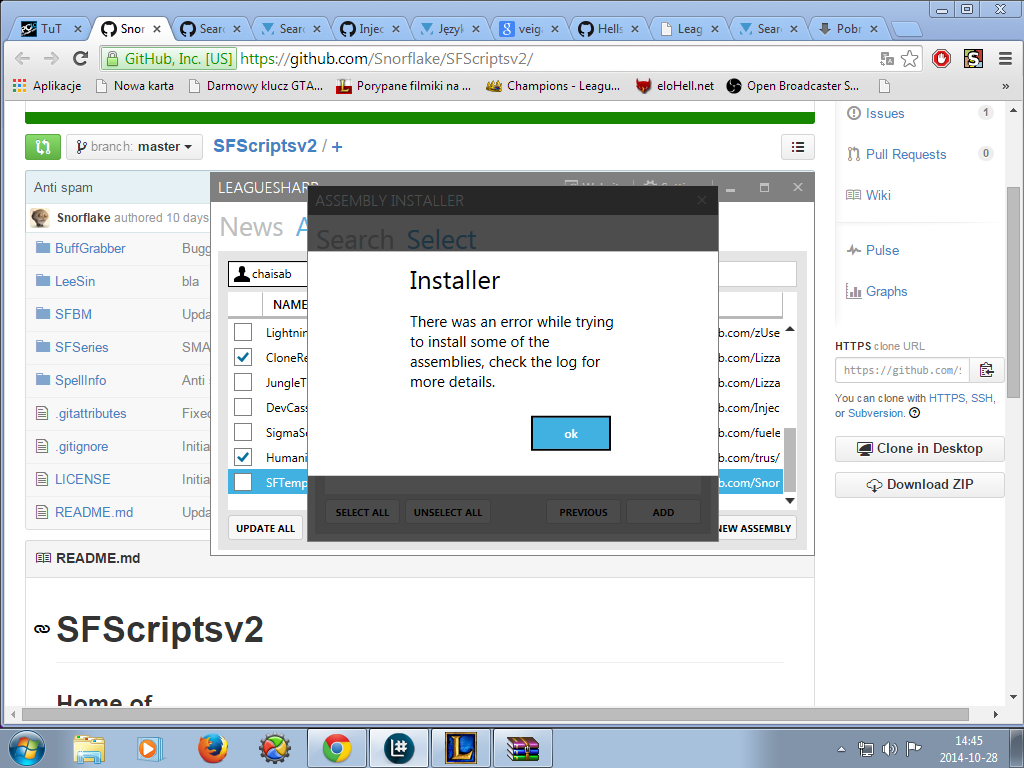Click Clone in Desktop button
This screenshot has height=768, width=1024.
(920, 449)
